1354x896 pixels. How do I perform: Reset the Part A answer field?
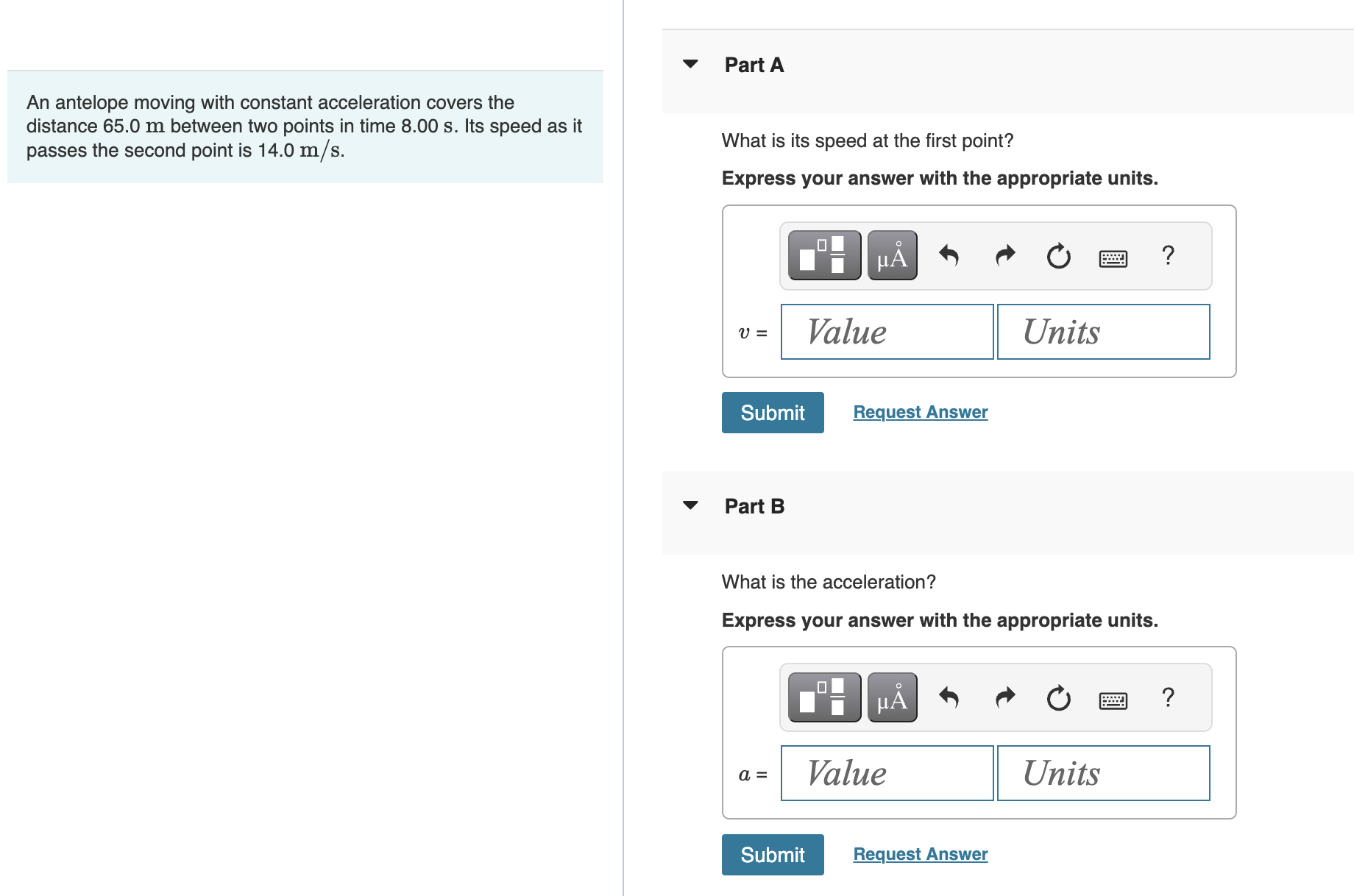click(1058, 256)
